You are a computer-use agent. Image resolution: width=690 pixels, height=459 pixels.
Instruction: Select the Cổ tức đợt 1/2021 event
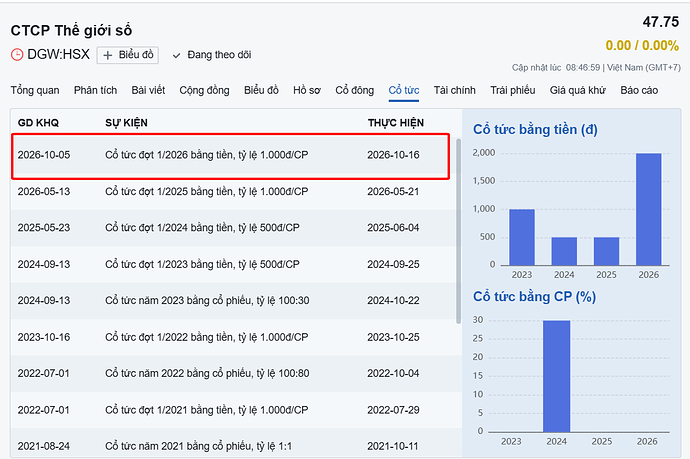coord(206,410)
